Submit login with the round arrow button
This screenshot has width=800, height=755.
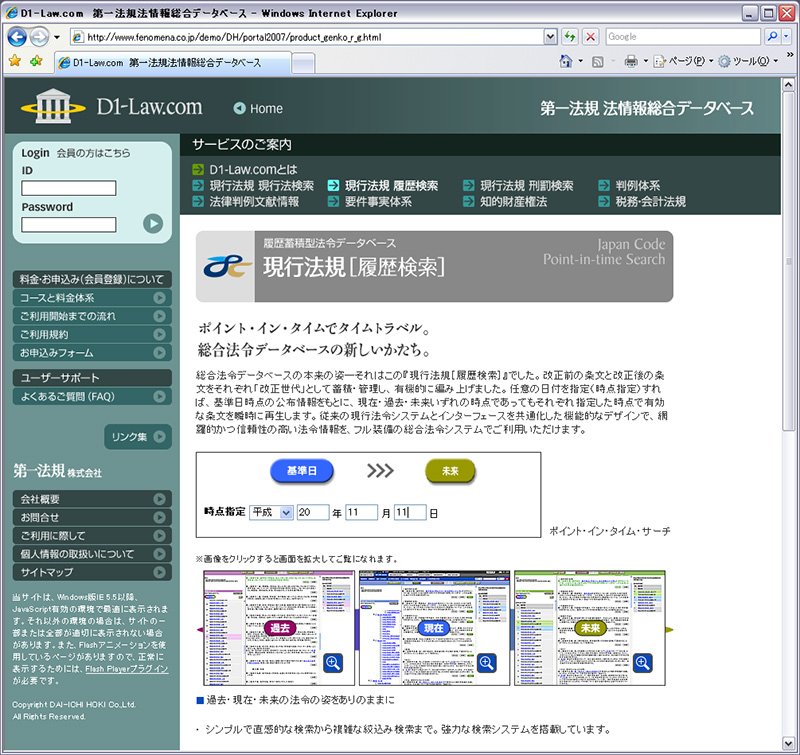click(x=153, y=223)
